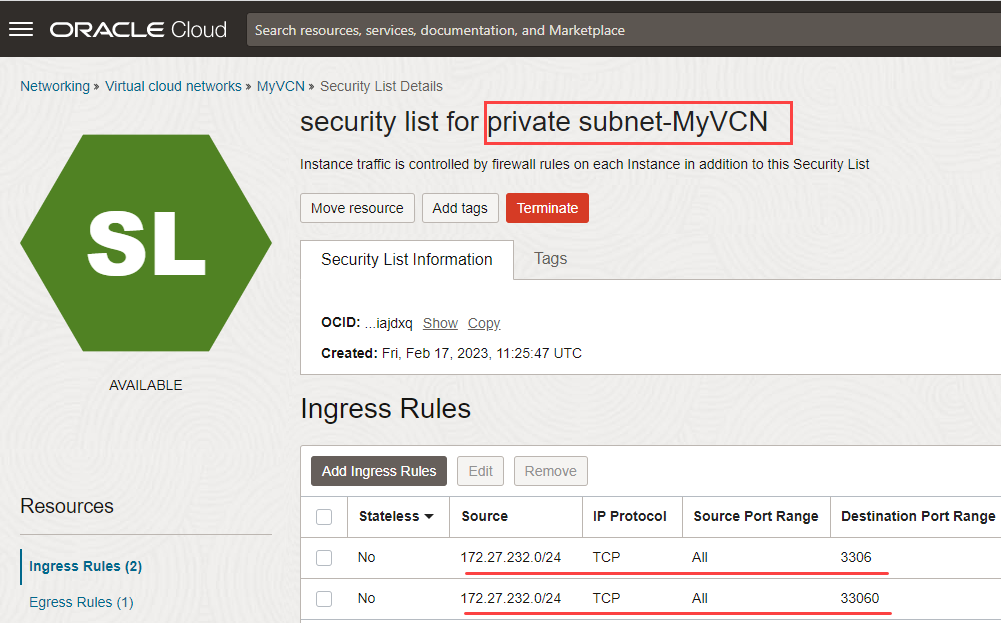Copy the security list OCID
1001x623 pixels.
point(483,322)
